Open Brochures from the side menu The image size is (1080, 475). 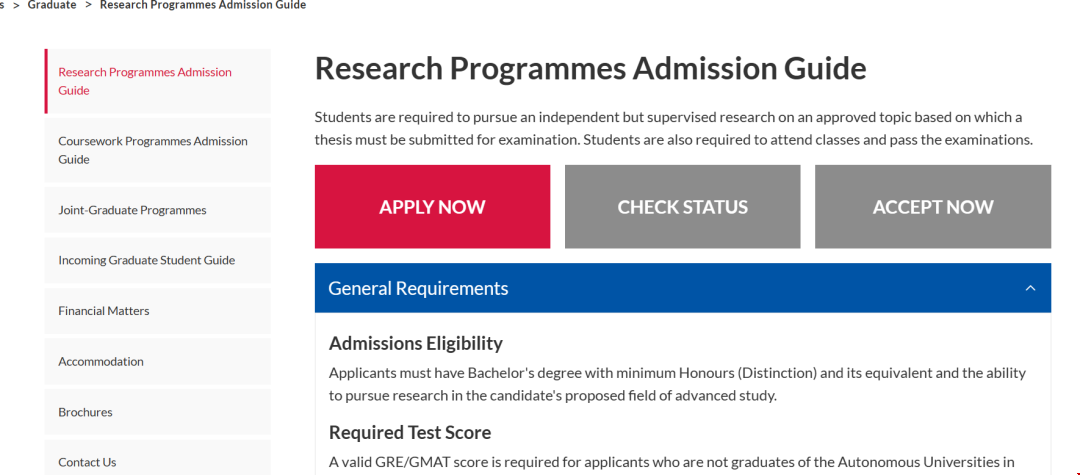click(85, 412)
